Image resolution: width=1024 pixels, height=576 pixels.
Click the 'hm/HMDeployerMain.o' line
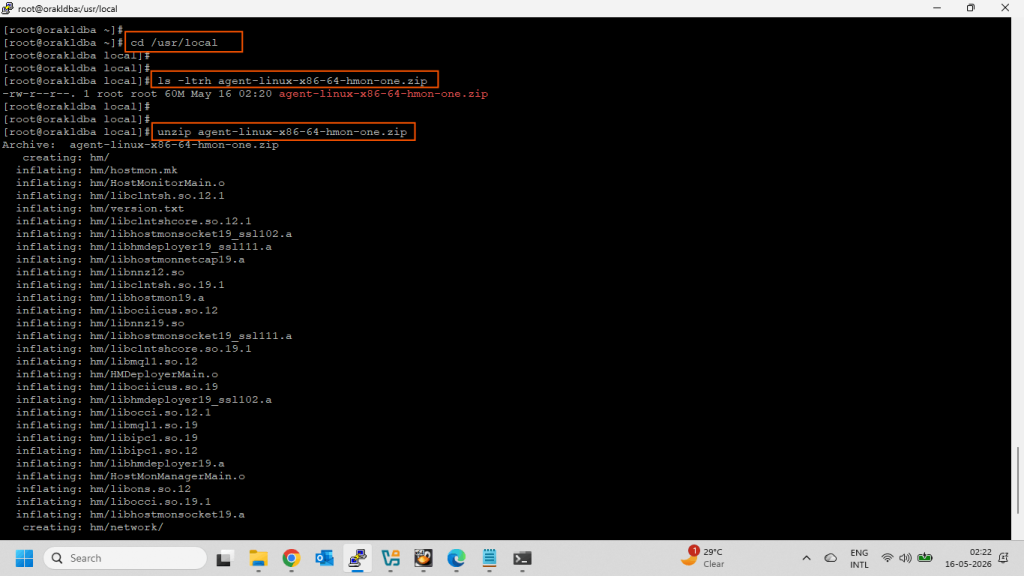pyautogui.click(x=117, y=374)
